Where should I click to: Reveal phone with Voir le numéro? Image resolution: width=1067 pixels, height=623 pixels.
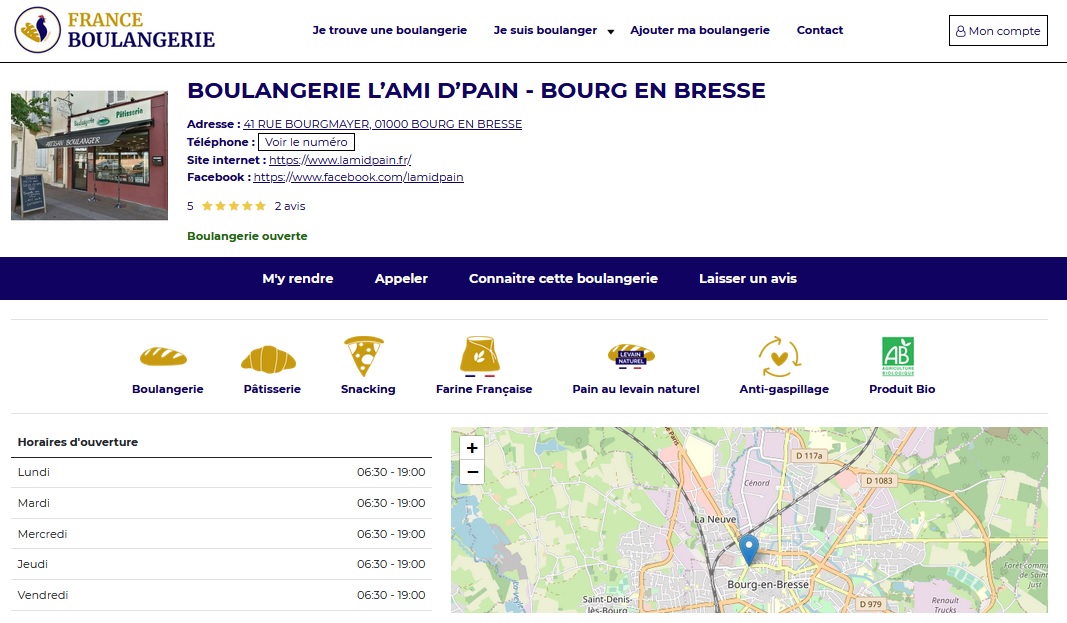pos(306,142)
